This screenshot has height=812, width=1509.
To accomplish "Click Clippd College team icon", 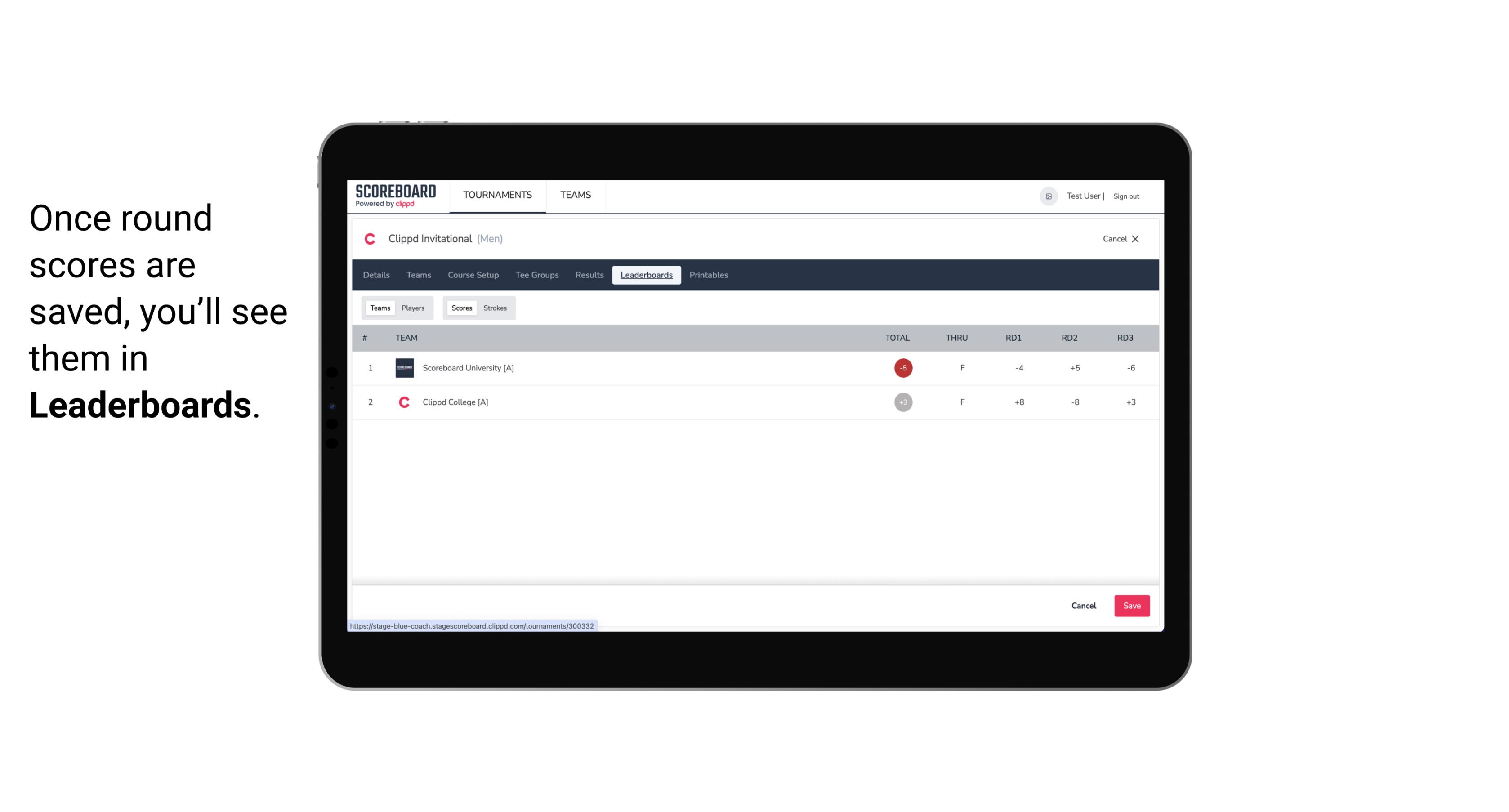I will [403, 401].
